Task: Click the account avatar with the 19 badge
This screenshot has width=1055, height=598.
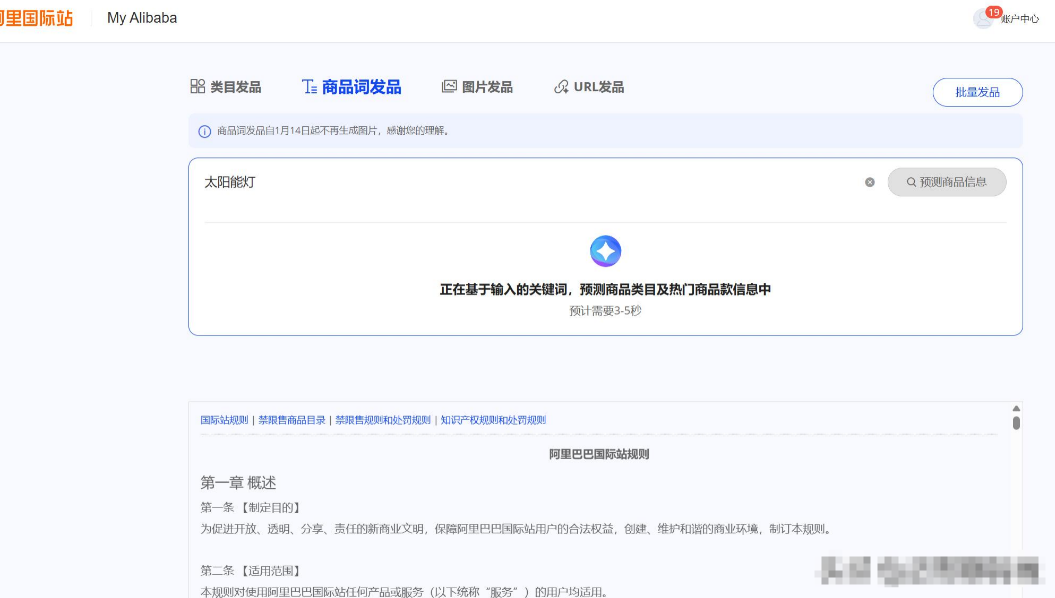Action: [x=983, y=18]
